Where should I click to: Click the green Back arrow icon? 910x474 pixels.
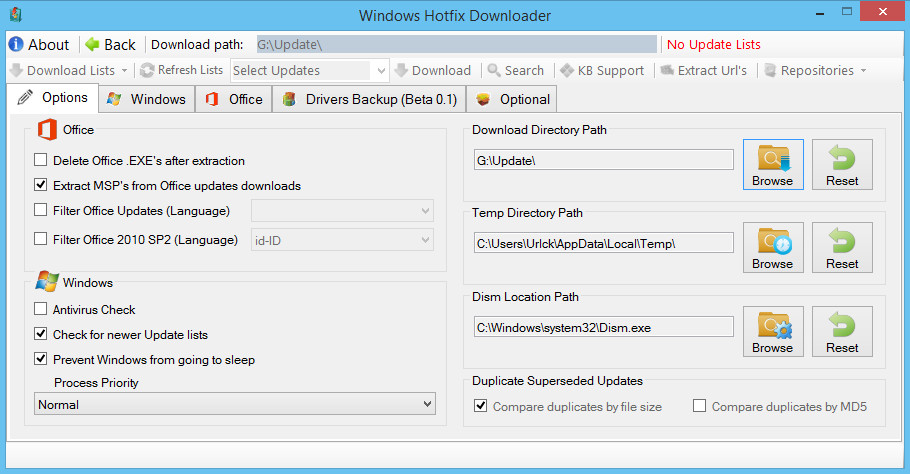click(x=92, y=44)
